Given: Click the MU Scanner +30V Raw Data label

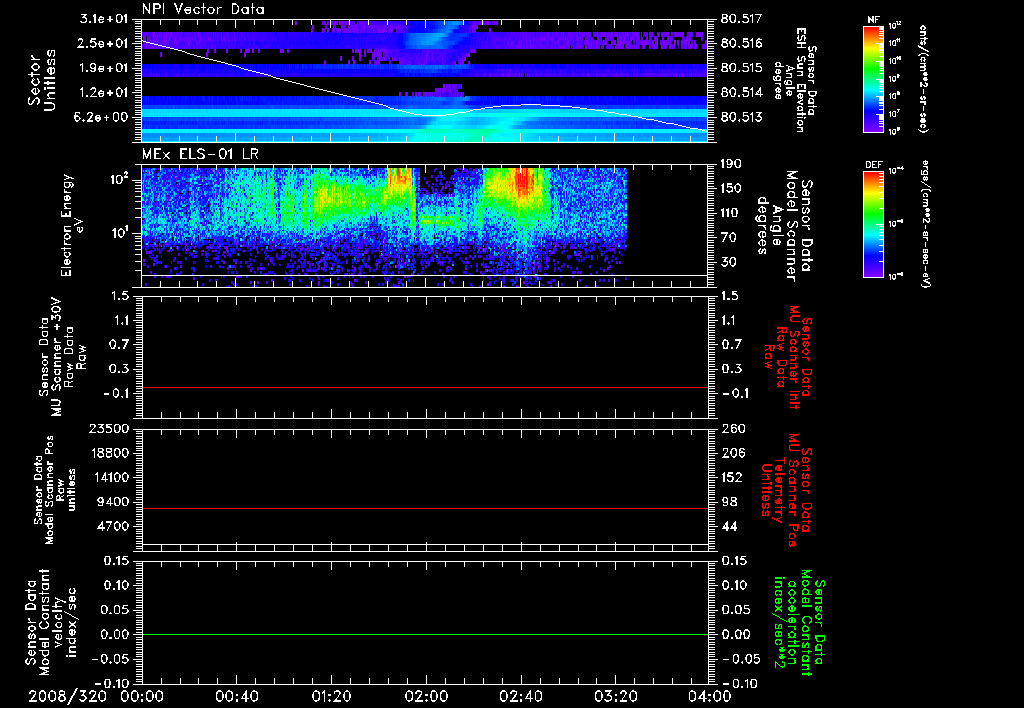Looking at the screenshot, I should [x=62, y=357].
